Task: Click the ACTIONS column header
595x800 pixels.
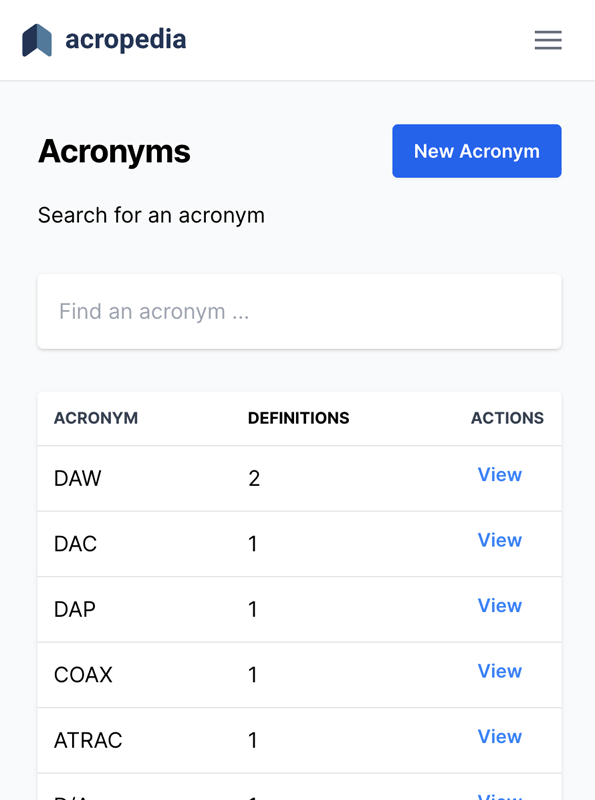Action: coord(507,418)
